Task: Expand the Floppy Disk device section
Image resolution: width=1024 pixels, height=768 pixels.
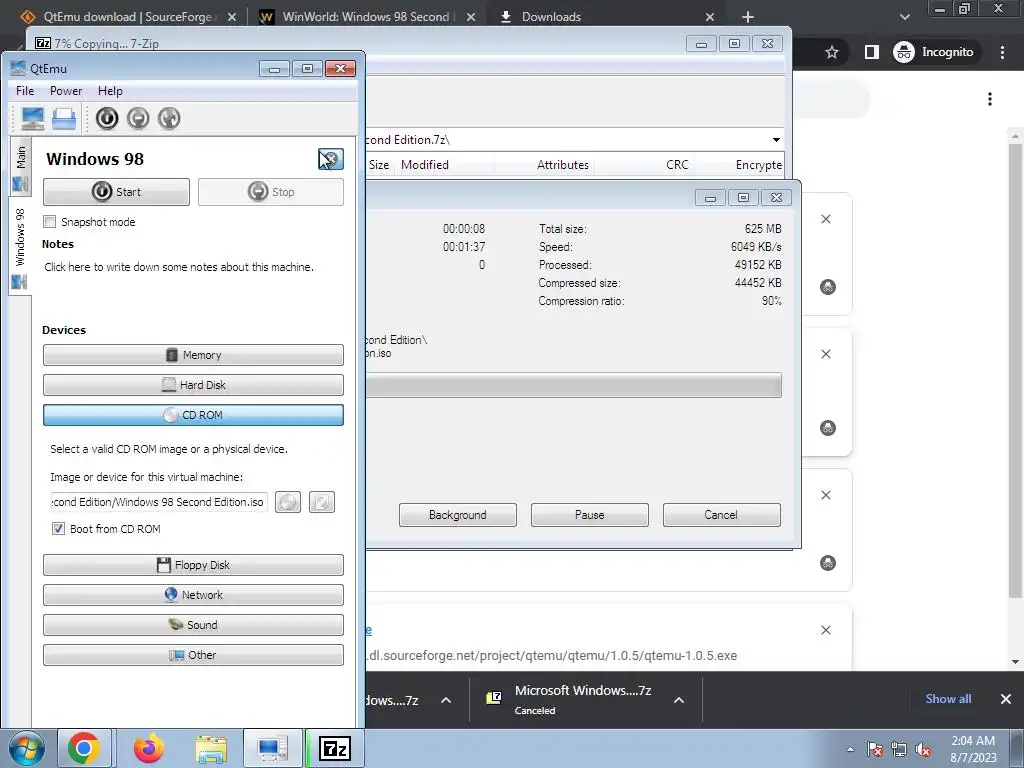Action: (x=193, y=565)
